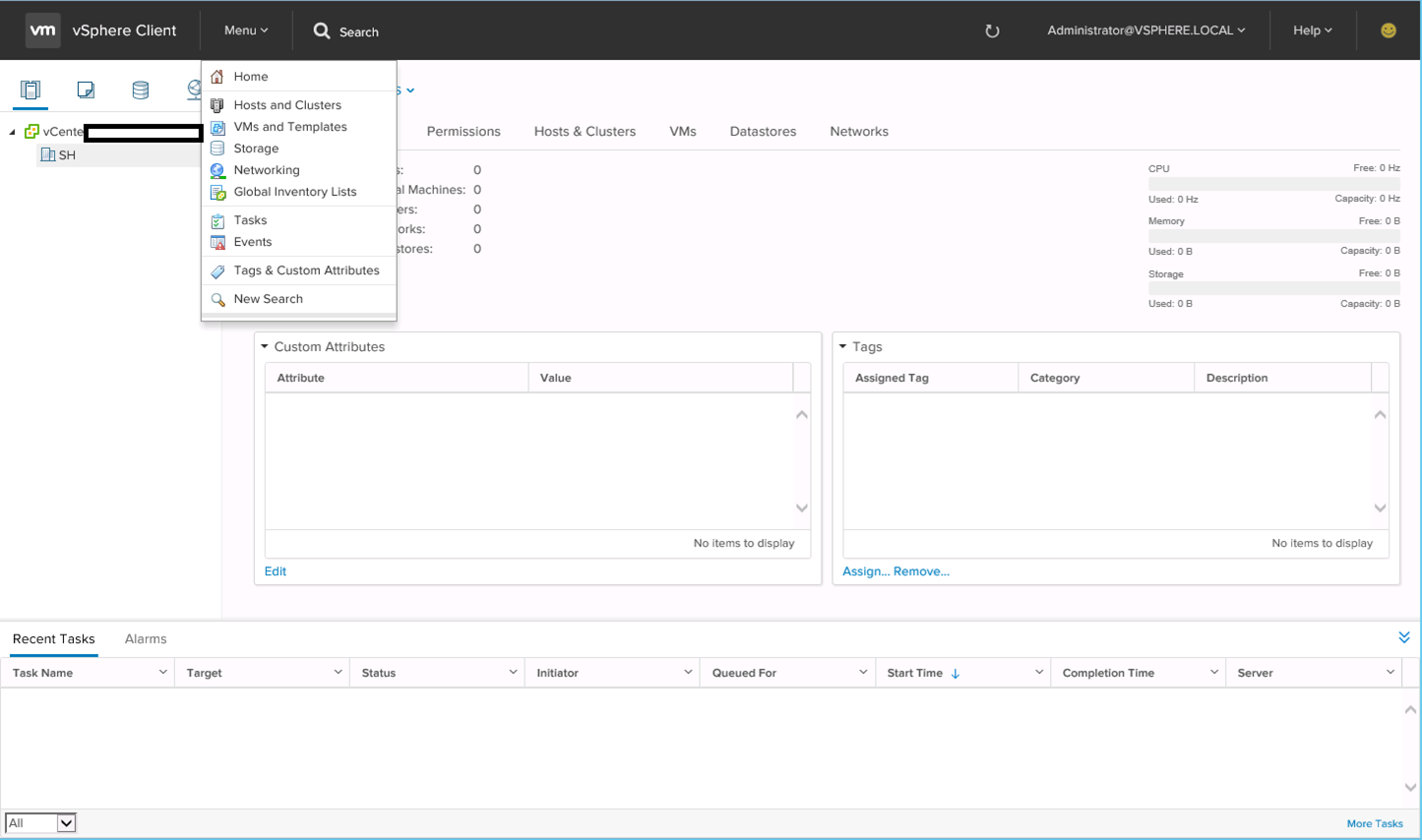This screenshot has height=840, width=1422.
Task: Click the Assigned Tag column header
Action: [931, 378]
